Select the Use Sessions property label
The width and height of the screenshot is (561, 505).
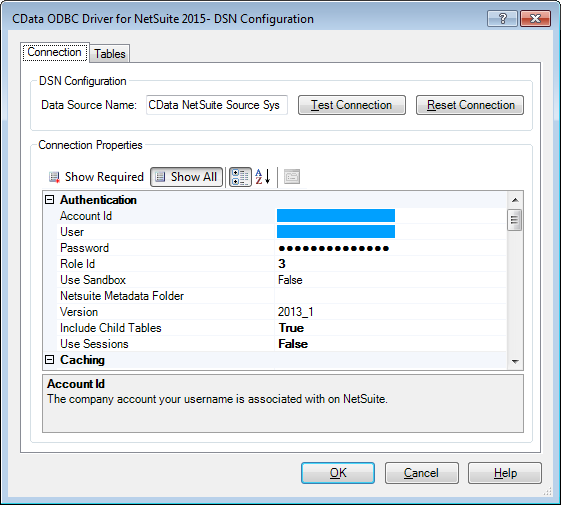(x=94, y=344)
